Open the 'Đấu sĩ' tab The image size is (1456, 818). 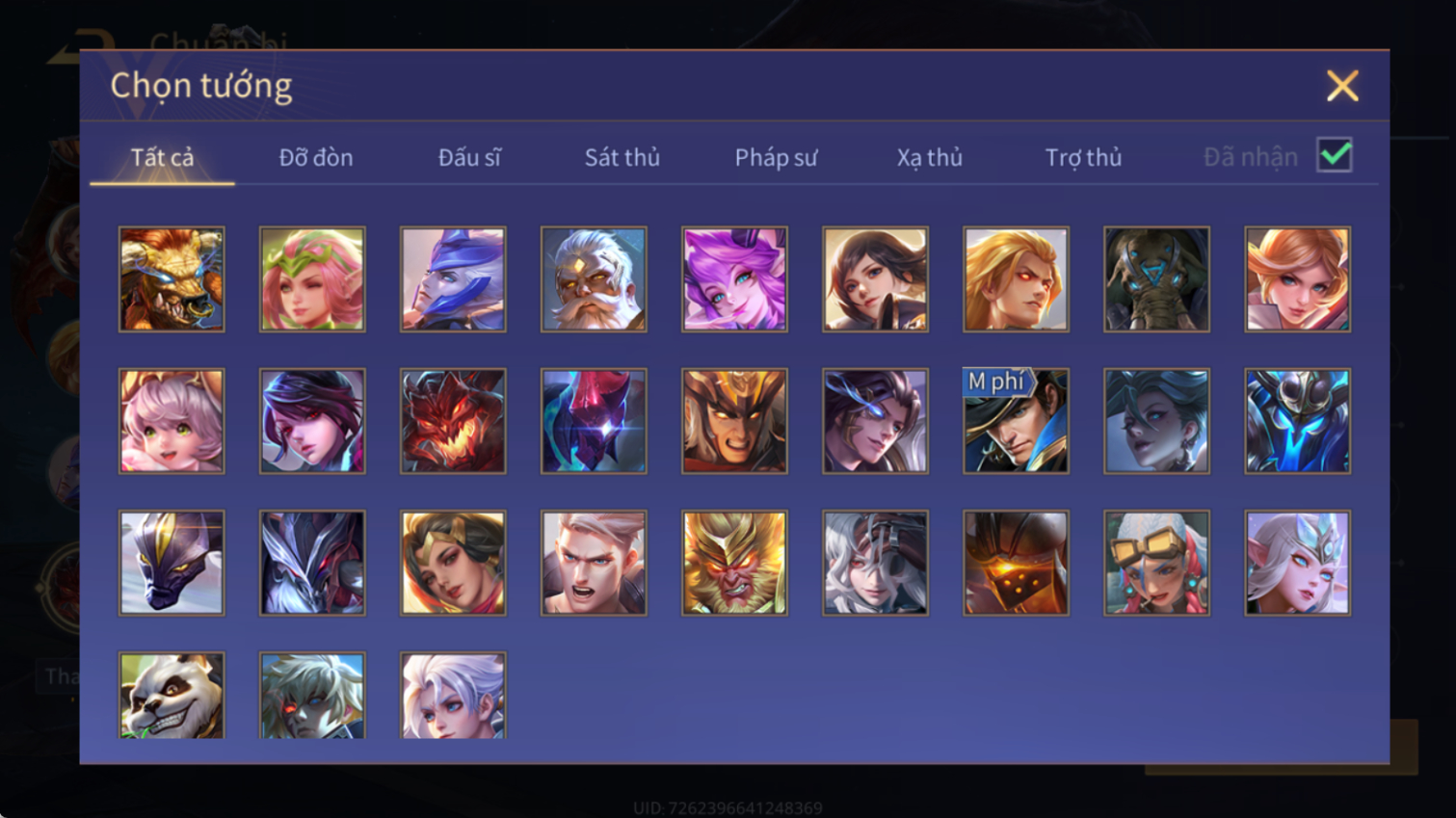point(469,157)
